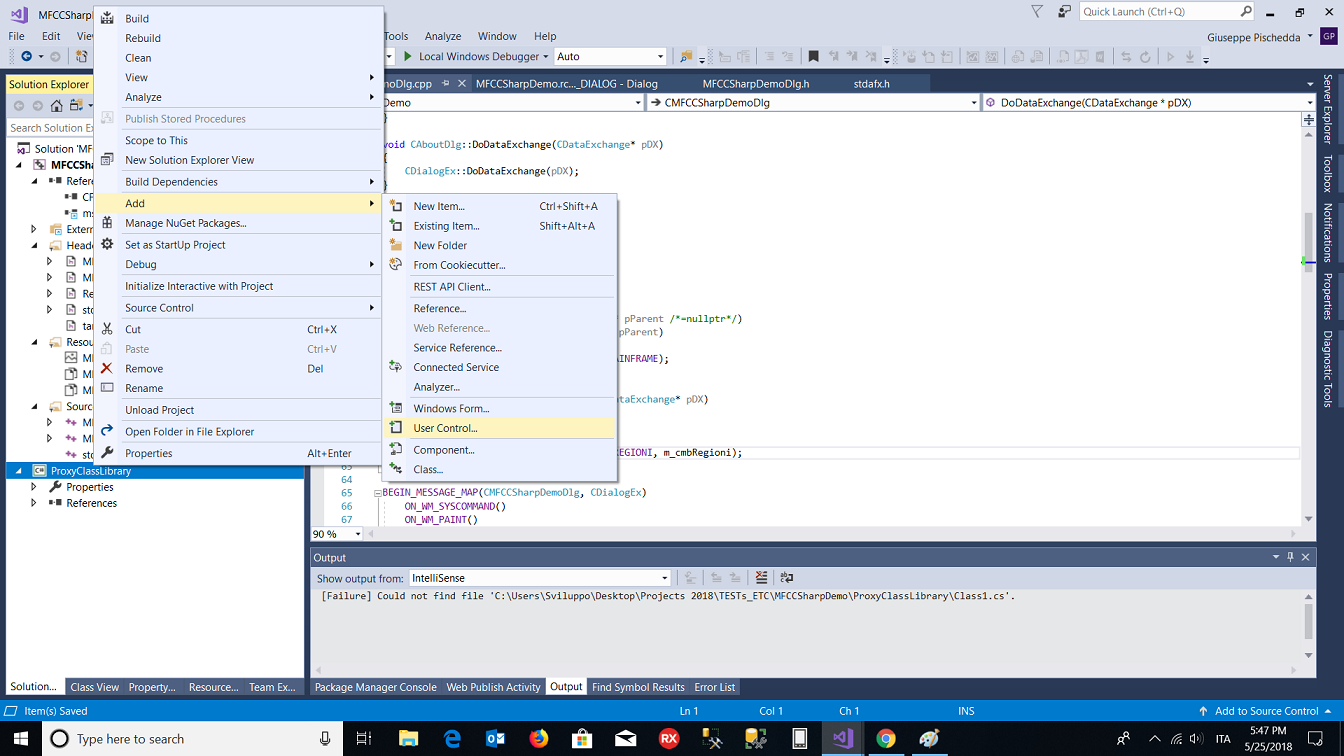This screenshot has width=1344, height=756.
Task: Select Existing Item... in Add submenu
Action: coord(500,226)
